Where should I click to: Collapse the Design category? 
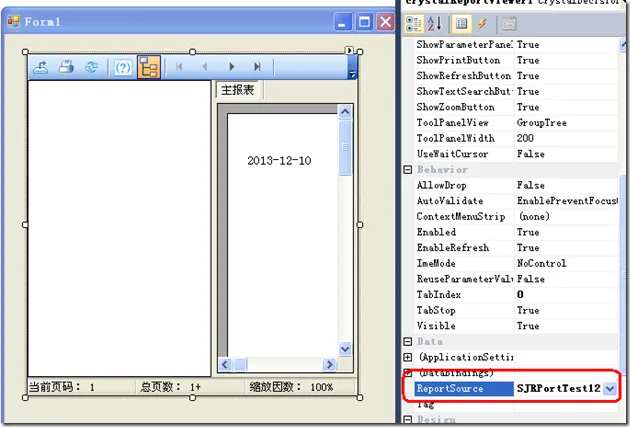[x=408, y=420]
